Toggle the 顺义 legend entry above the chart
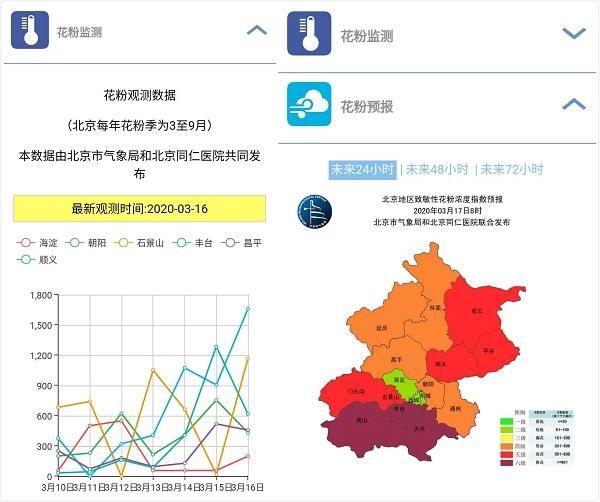 click(40, 261)
